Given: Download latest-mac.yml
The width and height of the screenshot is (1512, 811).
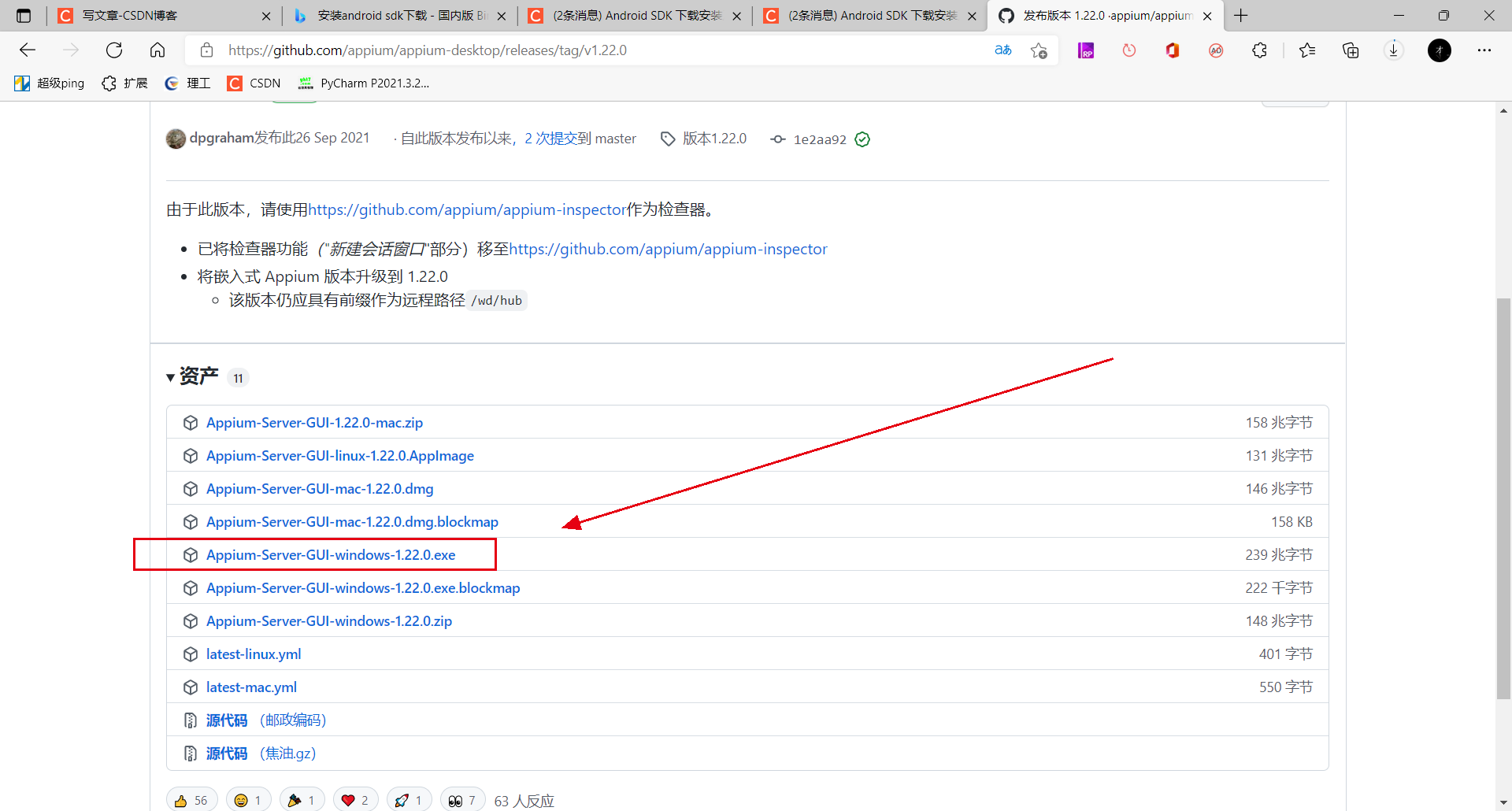Looking at the screenshot, I should click(251, 687).
